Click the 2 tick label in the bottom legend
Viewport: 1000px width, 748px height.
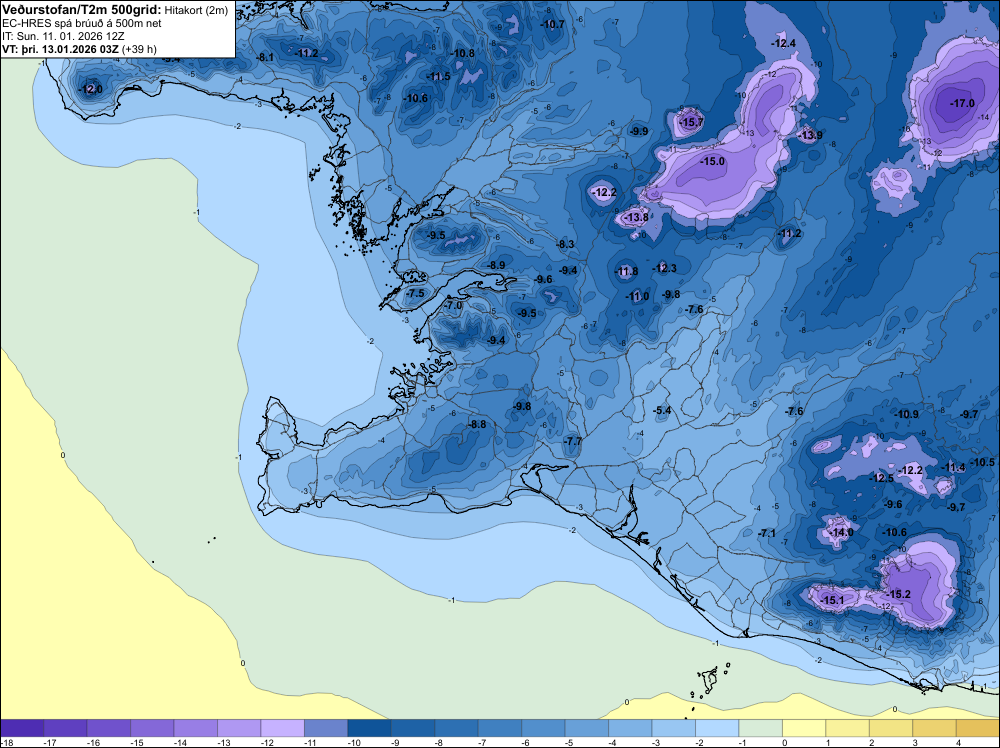click(871, 742)
